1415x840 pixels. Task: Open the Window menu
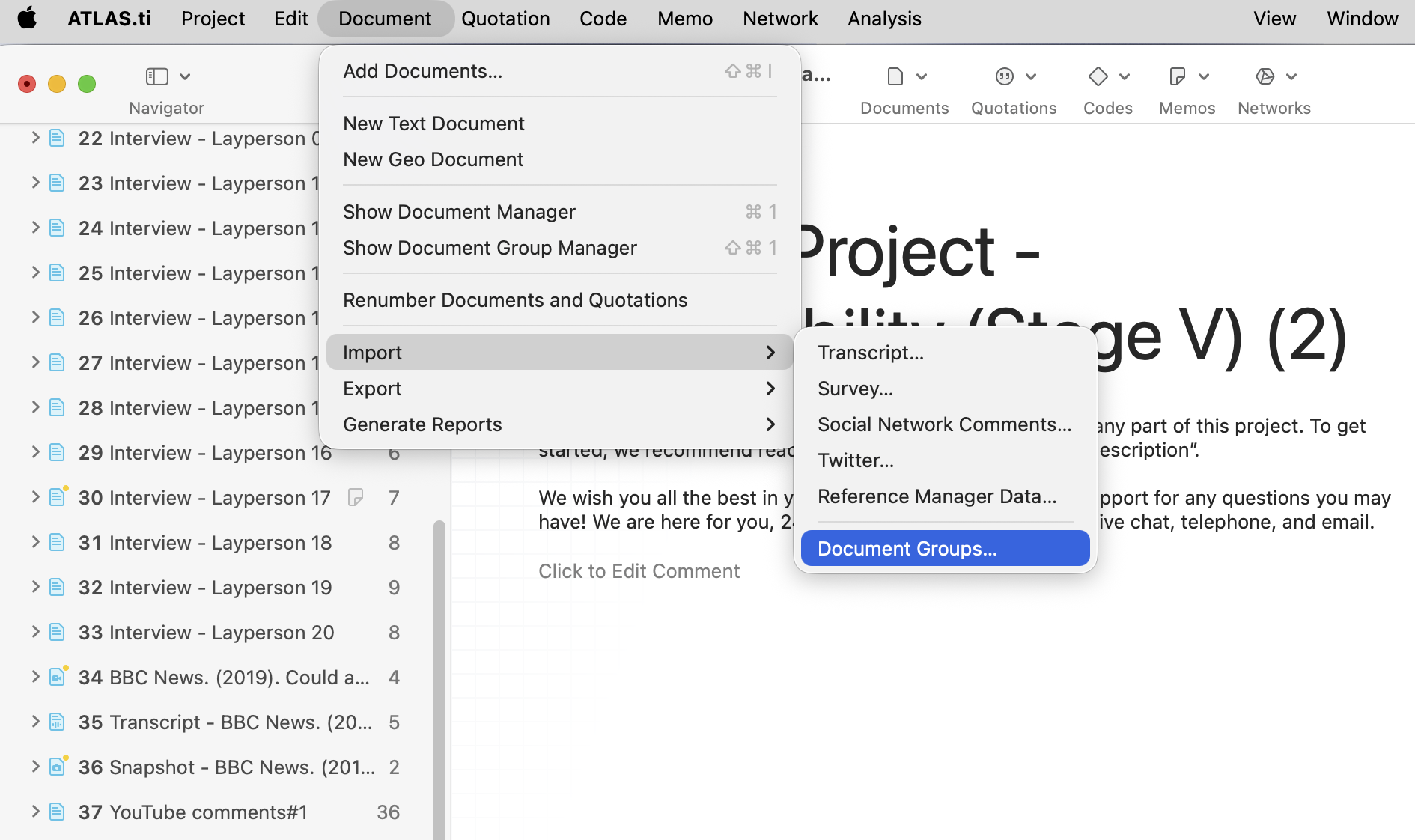click(x=1363, y=18)
